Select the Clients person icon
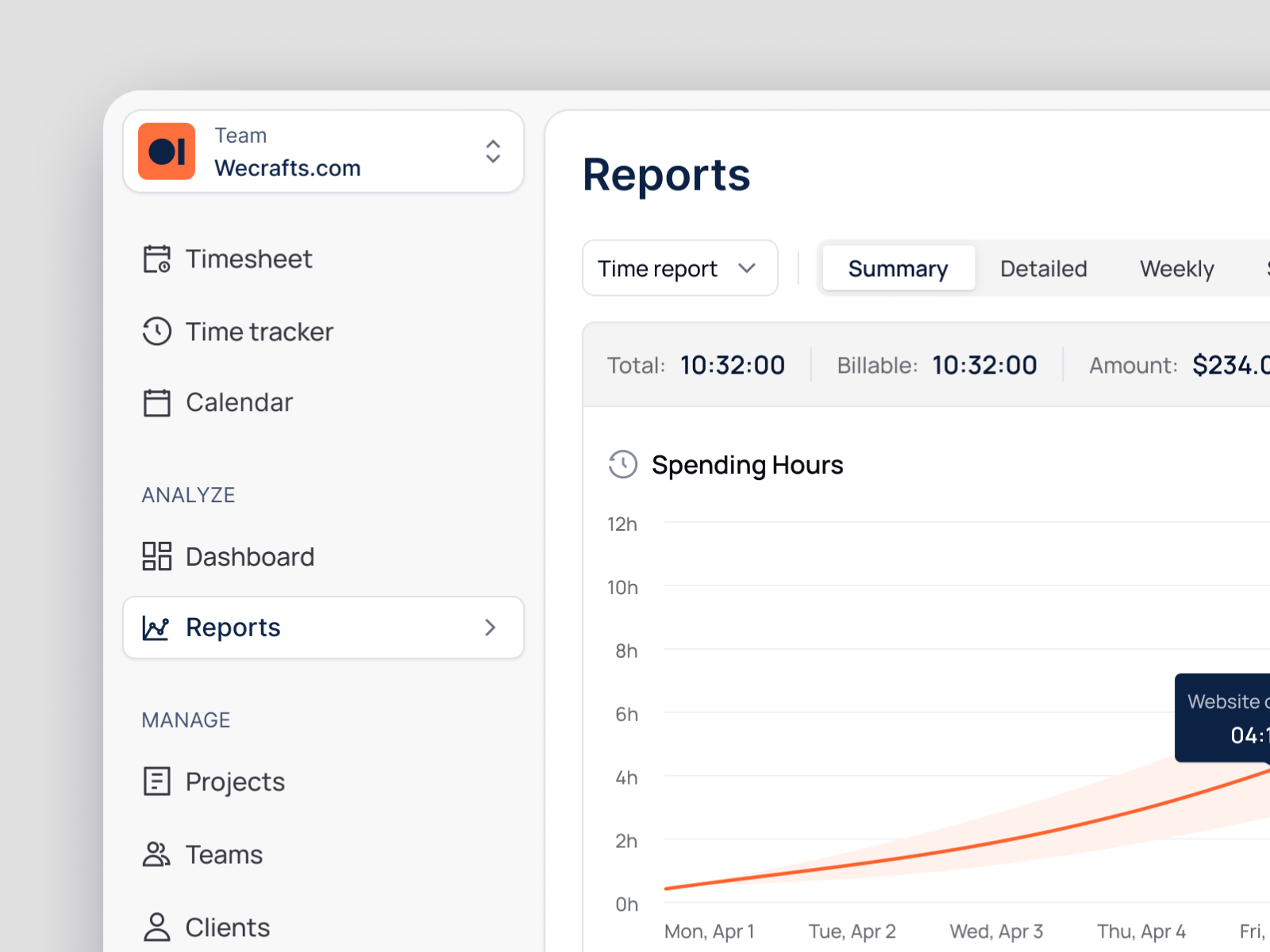This screenshot has width=1270, height=952. (156, 927)
